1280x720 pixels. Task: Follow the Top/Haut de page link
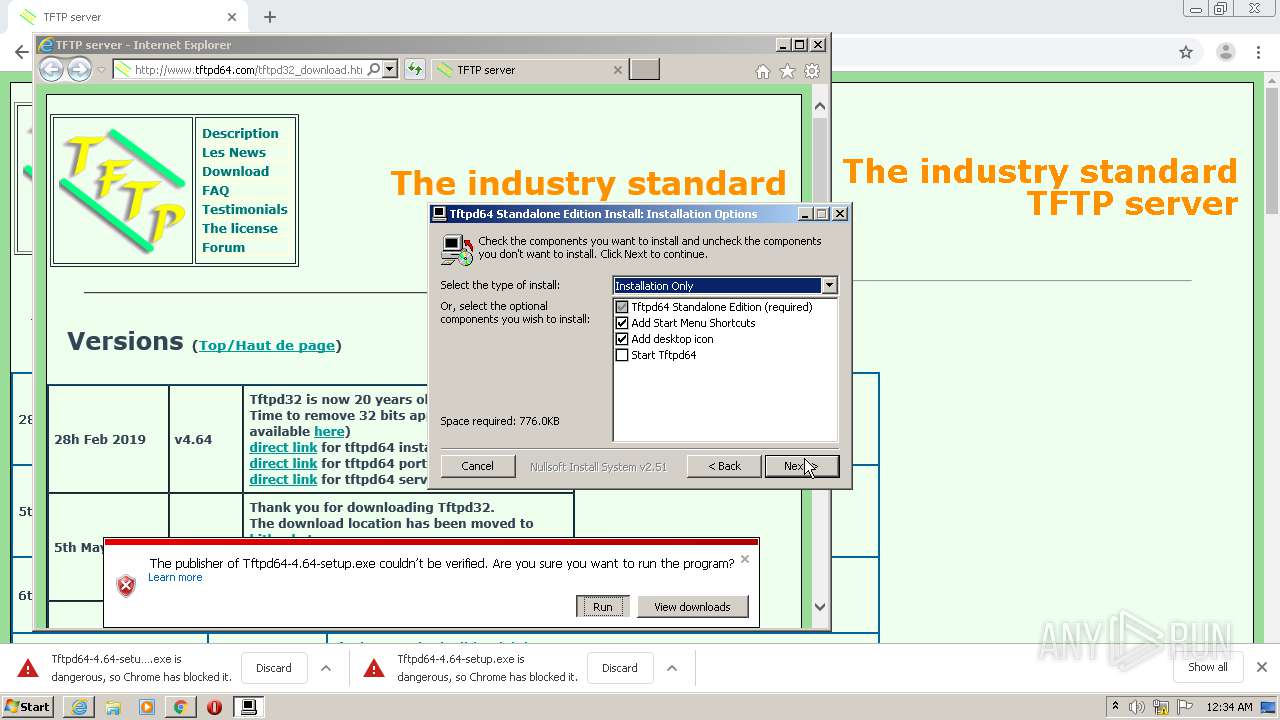[x=267, y=345]
